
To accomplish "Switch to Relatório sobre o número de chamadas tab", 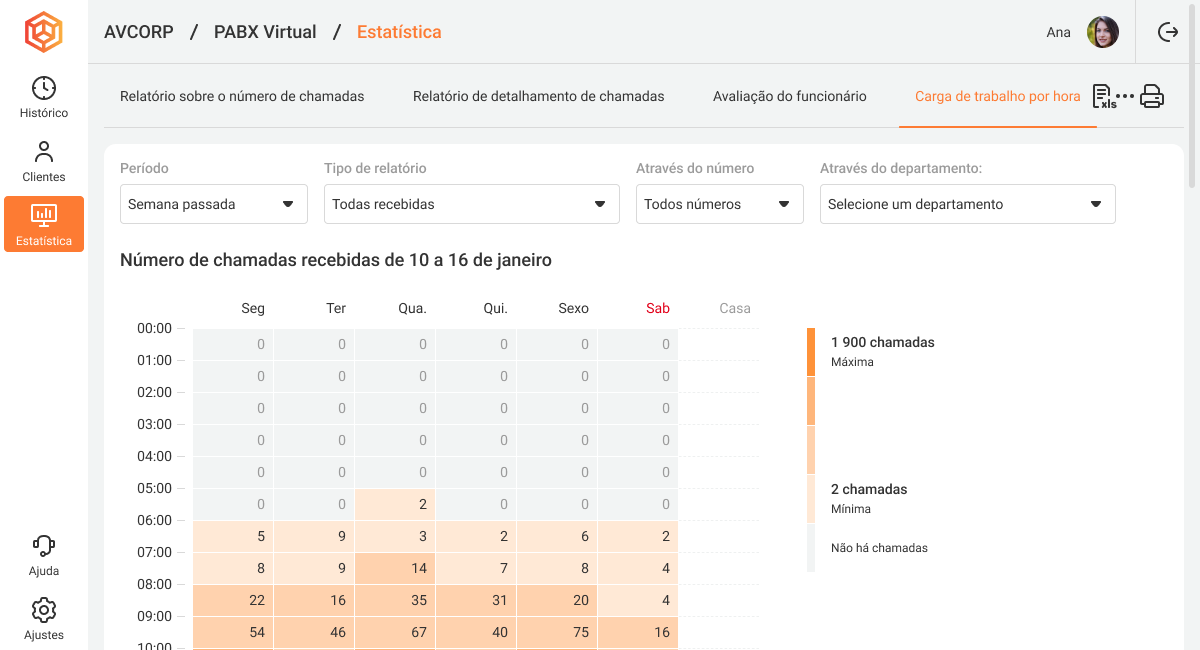I will 242,97.
